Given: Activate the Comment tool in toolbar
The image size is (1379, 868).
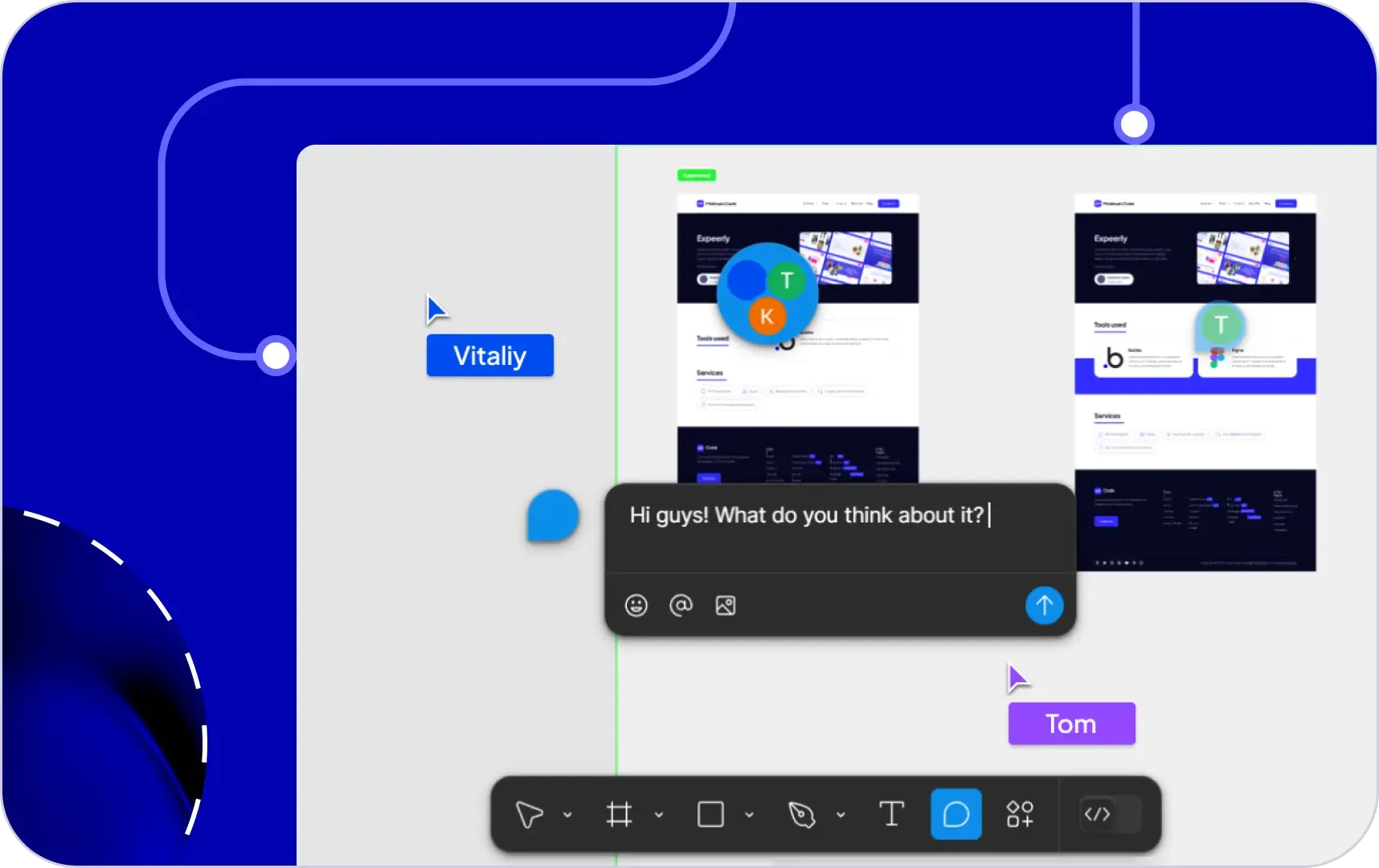Looking at the screenshot, I should [956, 814].
